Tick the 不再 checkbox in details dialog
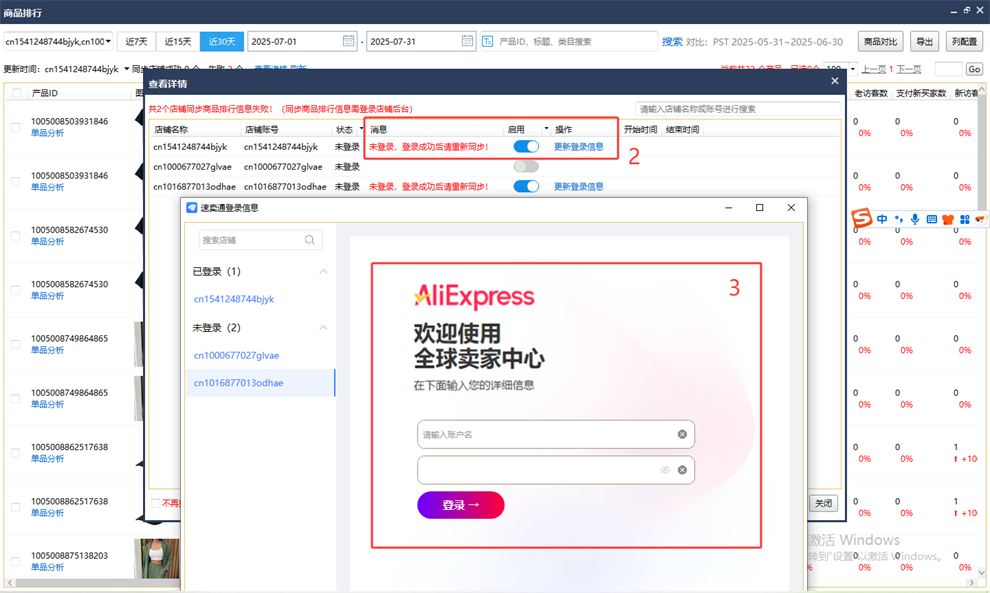This screenshot has height=593, width=990. point(155,503)
